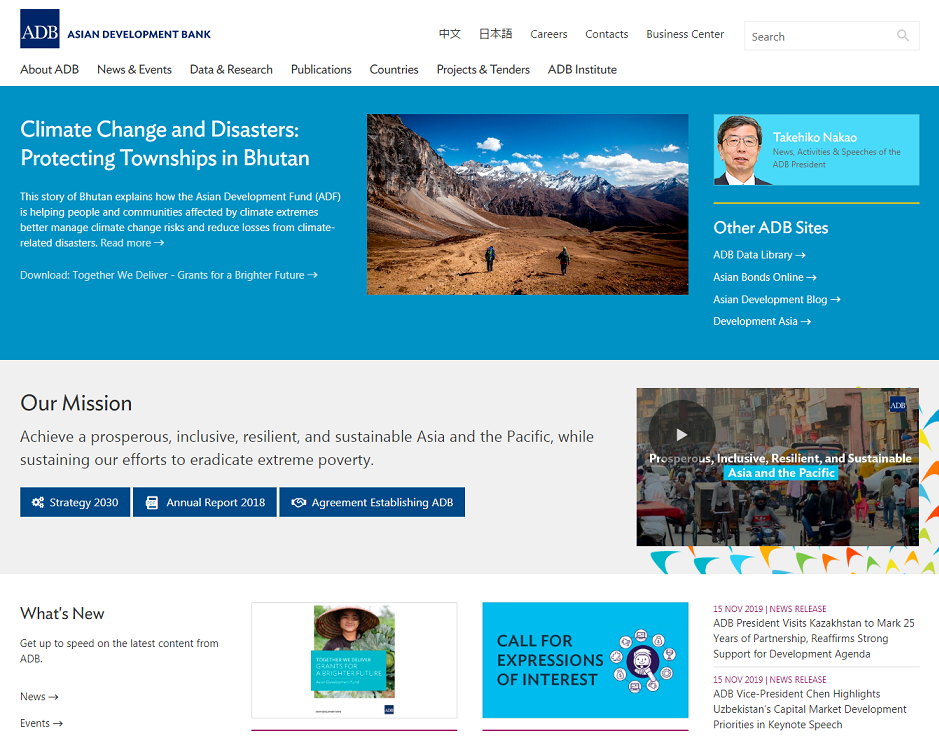The height and width of the screenshot is (737, 939).
Task: Click the Agreement Establishing ADB button
Action: click(x=372, y=502)
